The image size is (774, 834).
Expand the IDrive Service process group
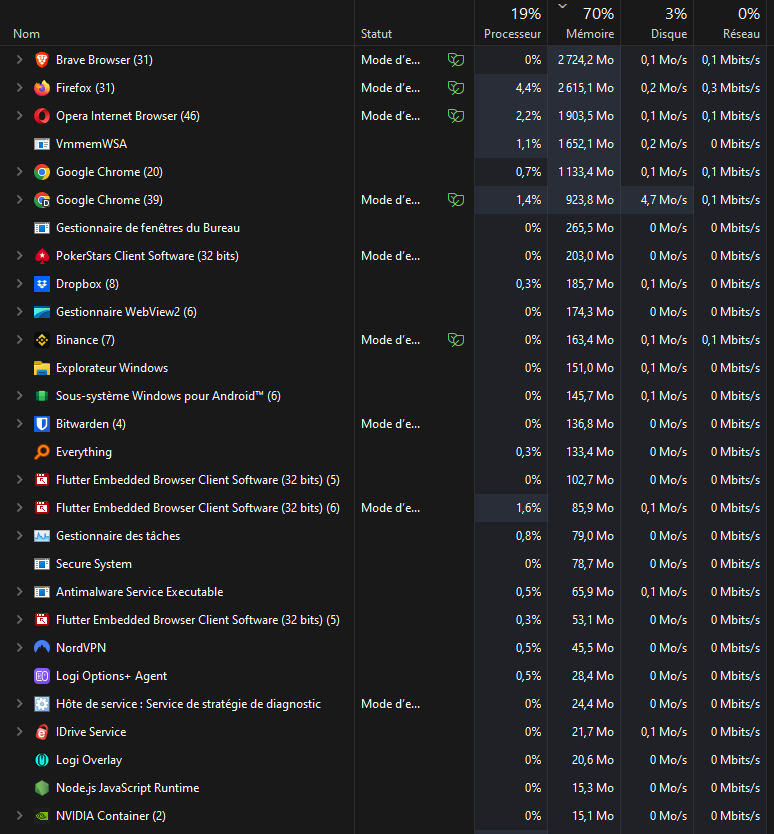tap(20, 732)
